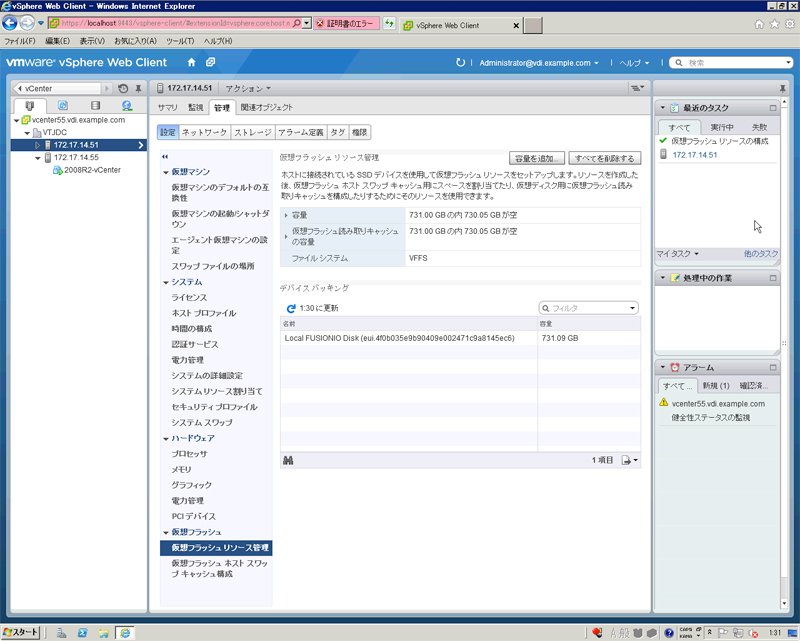The image size is (800, 641).
Task: Open Licensing (ライセンス) settings
Action: point(189,298)
